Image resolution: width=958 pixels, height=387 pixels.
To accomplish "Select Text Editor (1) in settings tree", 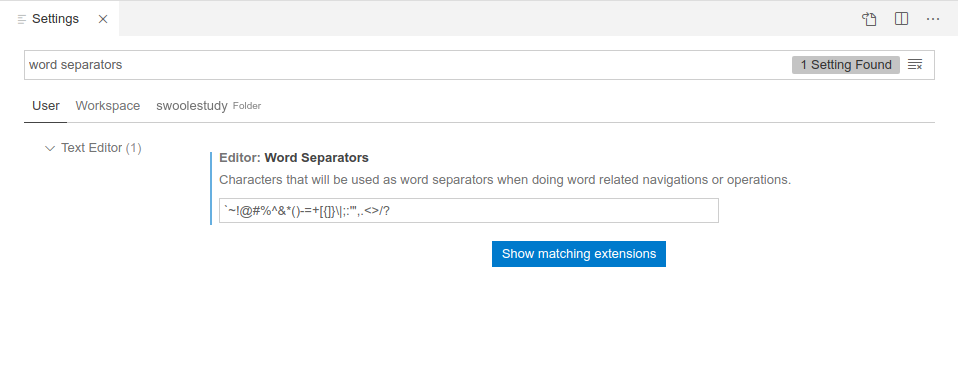I will coord(101,148).
